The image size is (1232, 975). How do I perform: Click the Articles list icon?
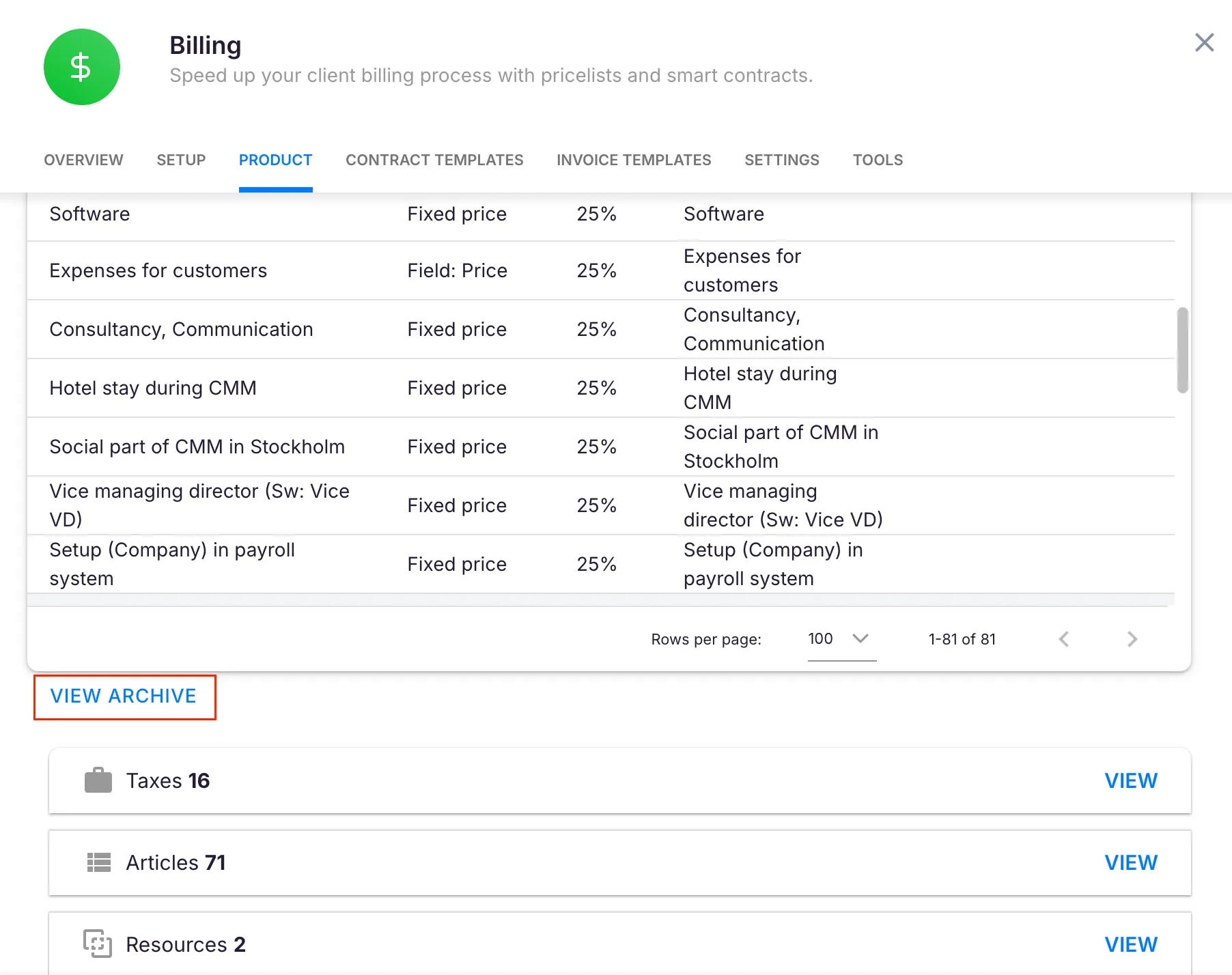tap(98, 862)
